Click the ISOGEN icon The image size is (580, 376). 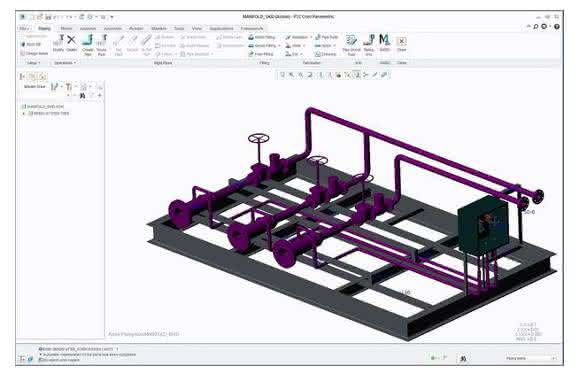(385, 43)
